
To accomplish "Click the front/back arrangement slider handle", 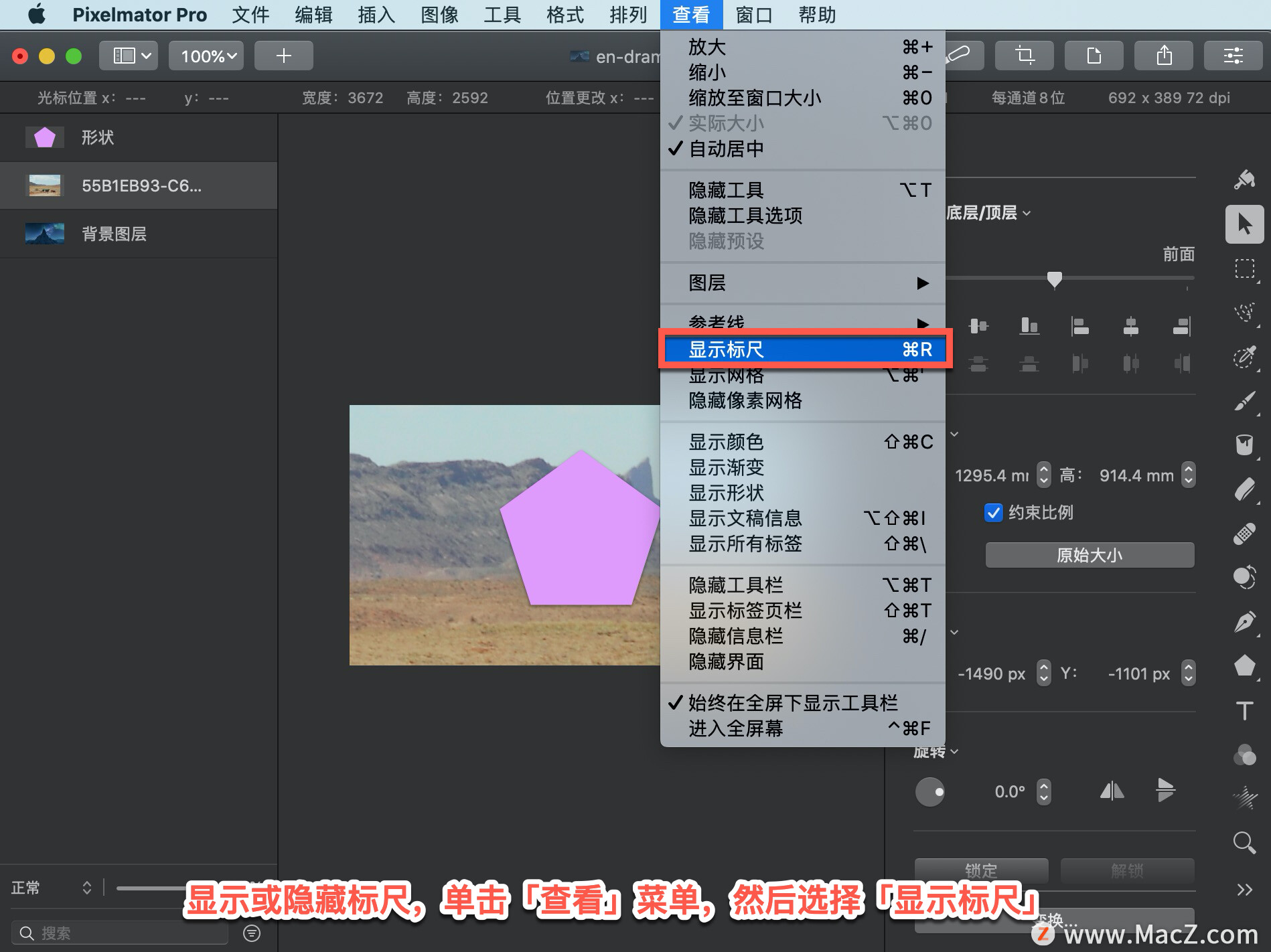I will [x=1054, y=279].
